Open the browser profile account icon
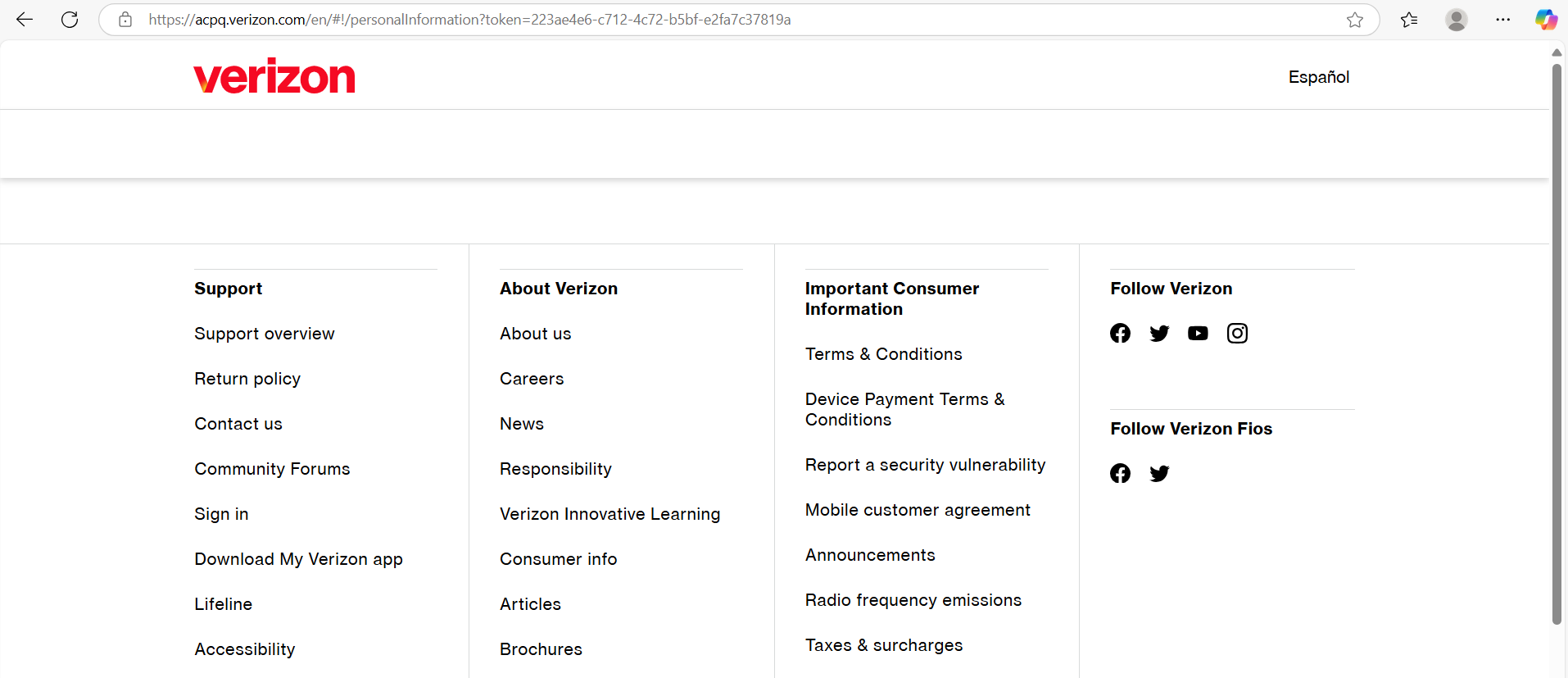Image resolution: width=1568 pixels, height=678 pixels. [1456, 20]
